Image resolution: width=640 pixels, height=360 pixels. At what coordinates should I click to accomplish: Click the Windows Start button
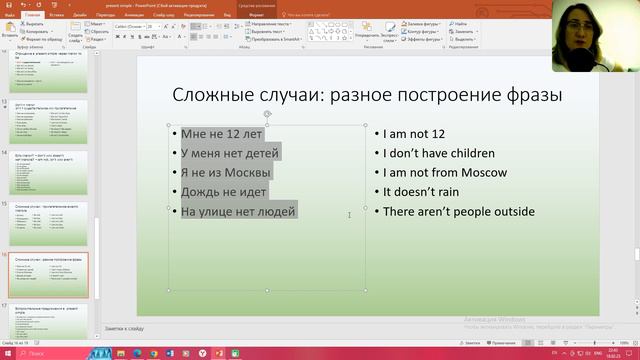[x=8, y=353]
